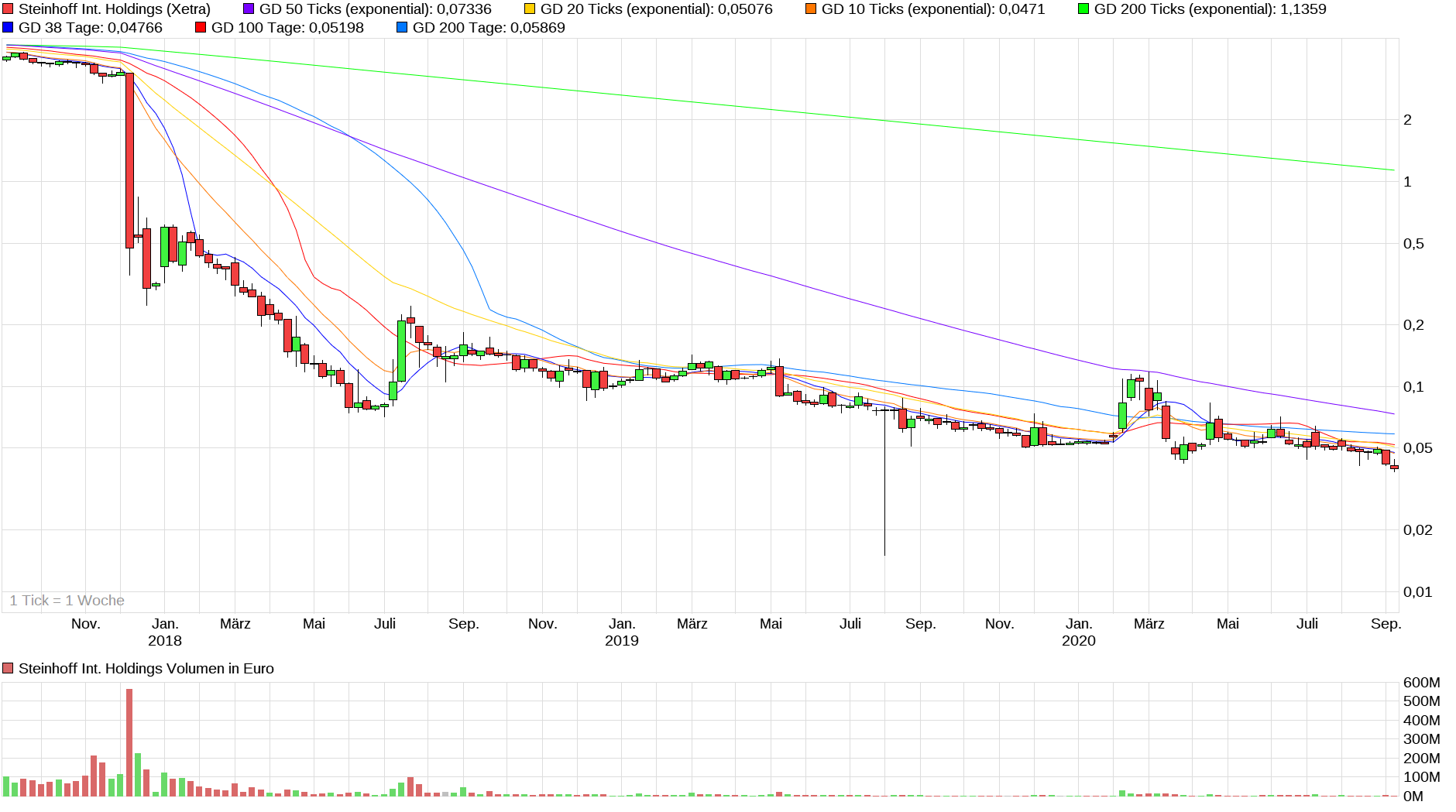Viewport: 1456px width, 812px height.
Task: Switch to the 2019 section label
Action: tap(621, 641)
